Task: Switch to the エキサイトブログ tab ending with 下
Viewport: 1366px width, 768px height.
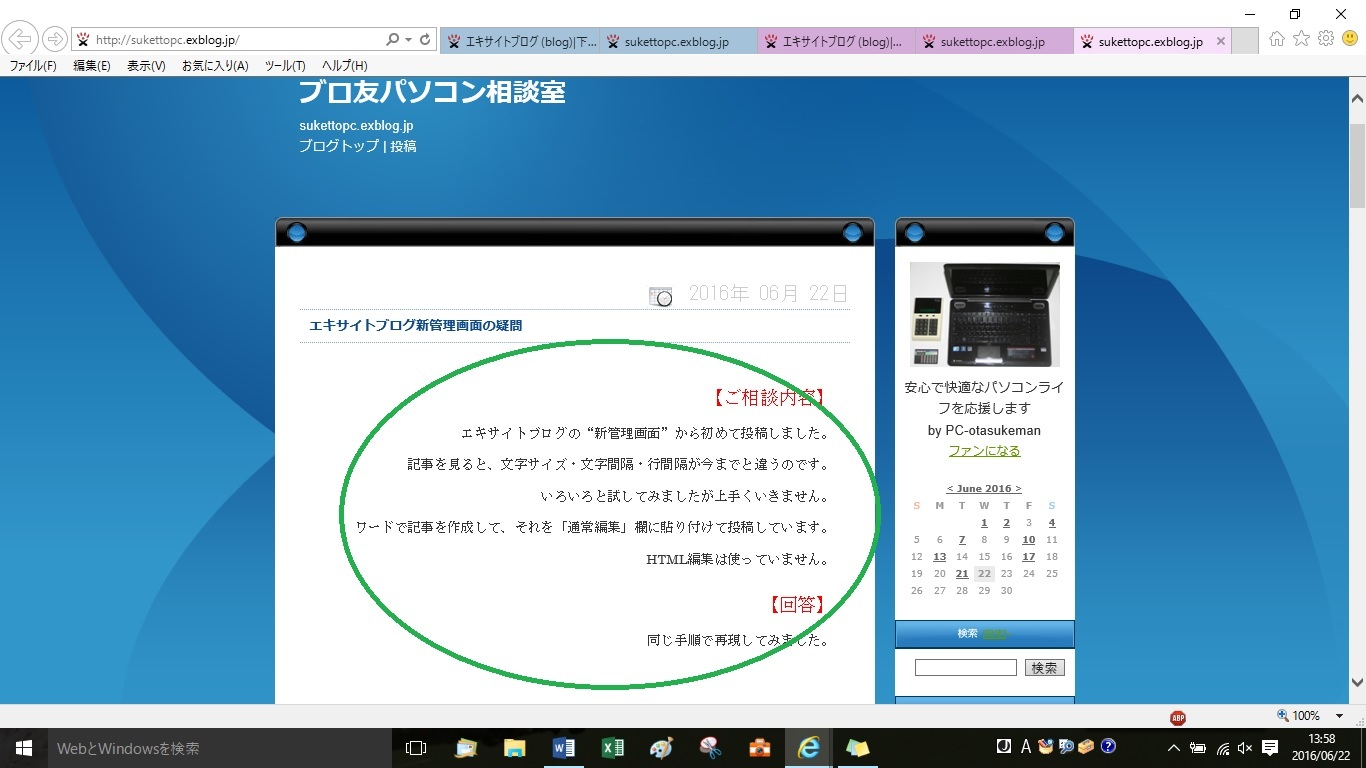Action: 520,41
